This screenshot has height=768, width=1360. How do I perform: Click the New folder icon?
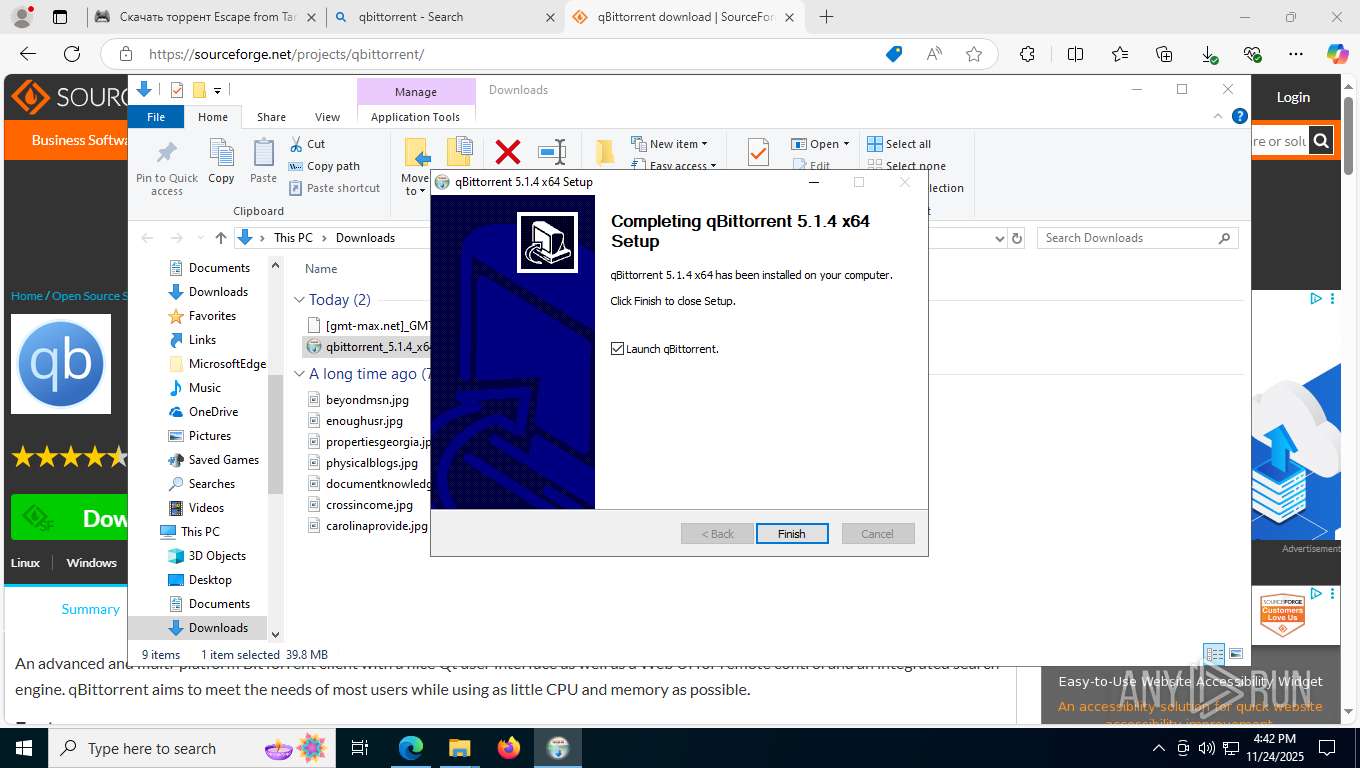(x=604, y=152)
